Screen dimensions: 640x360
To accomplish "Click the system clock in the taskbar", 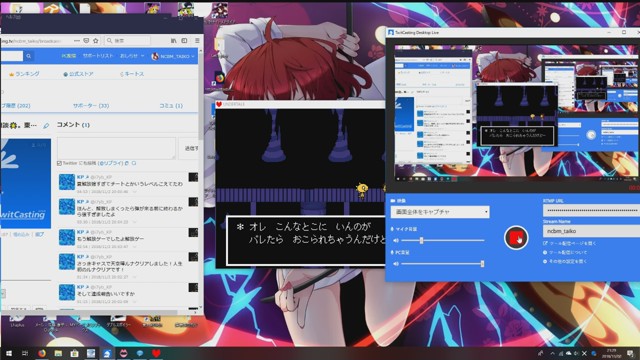I will click(612, 353).
